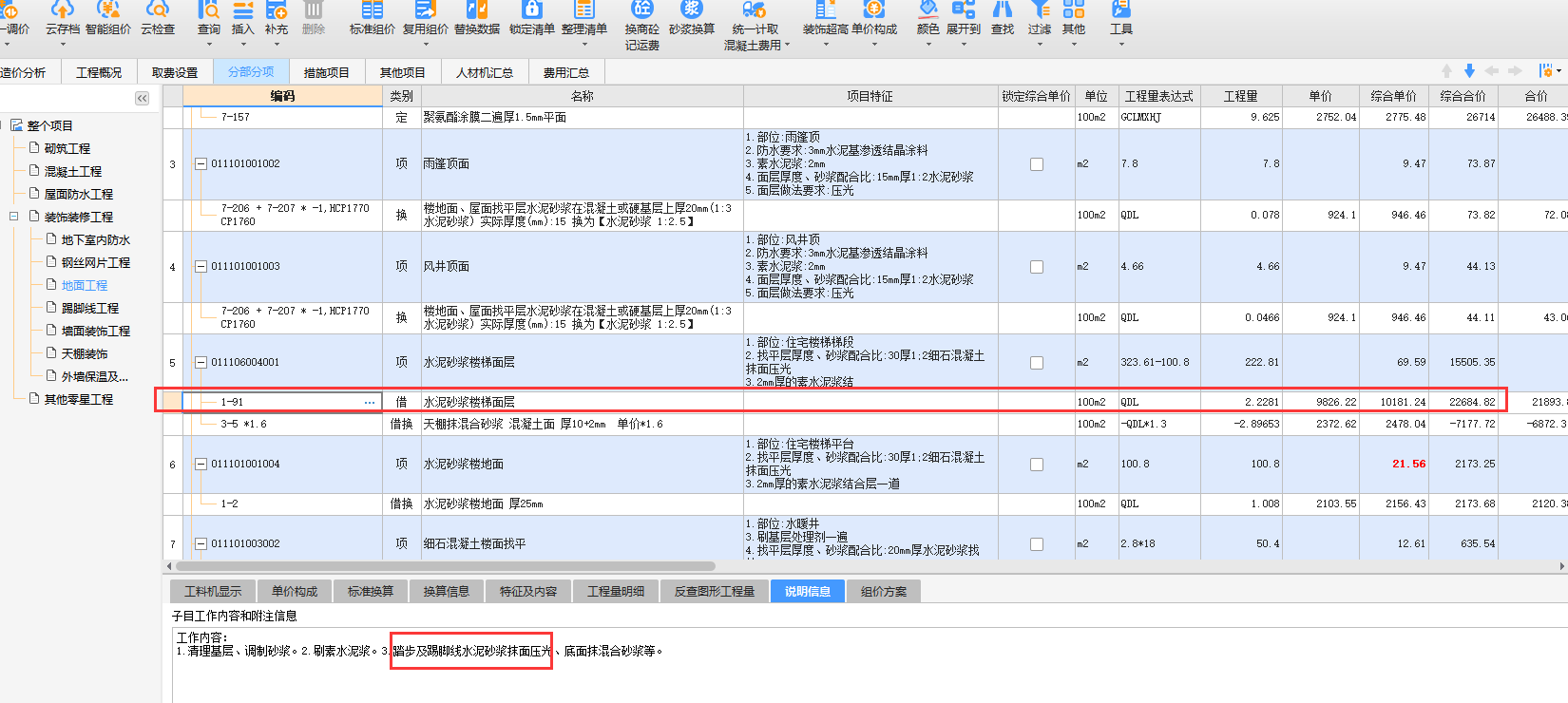1568x703 pixels.
Task: Click the blue move-down arrow
Action: (1469, 71)
